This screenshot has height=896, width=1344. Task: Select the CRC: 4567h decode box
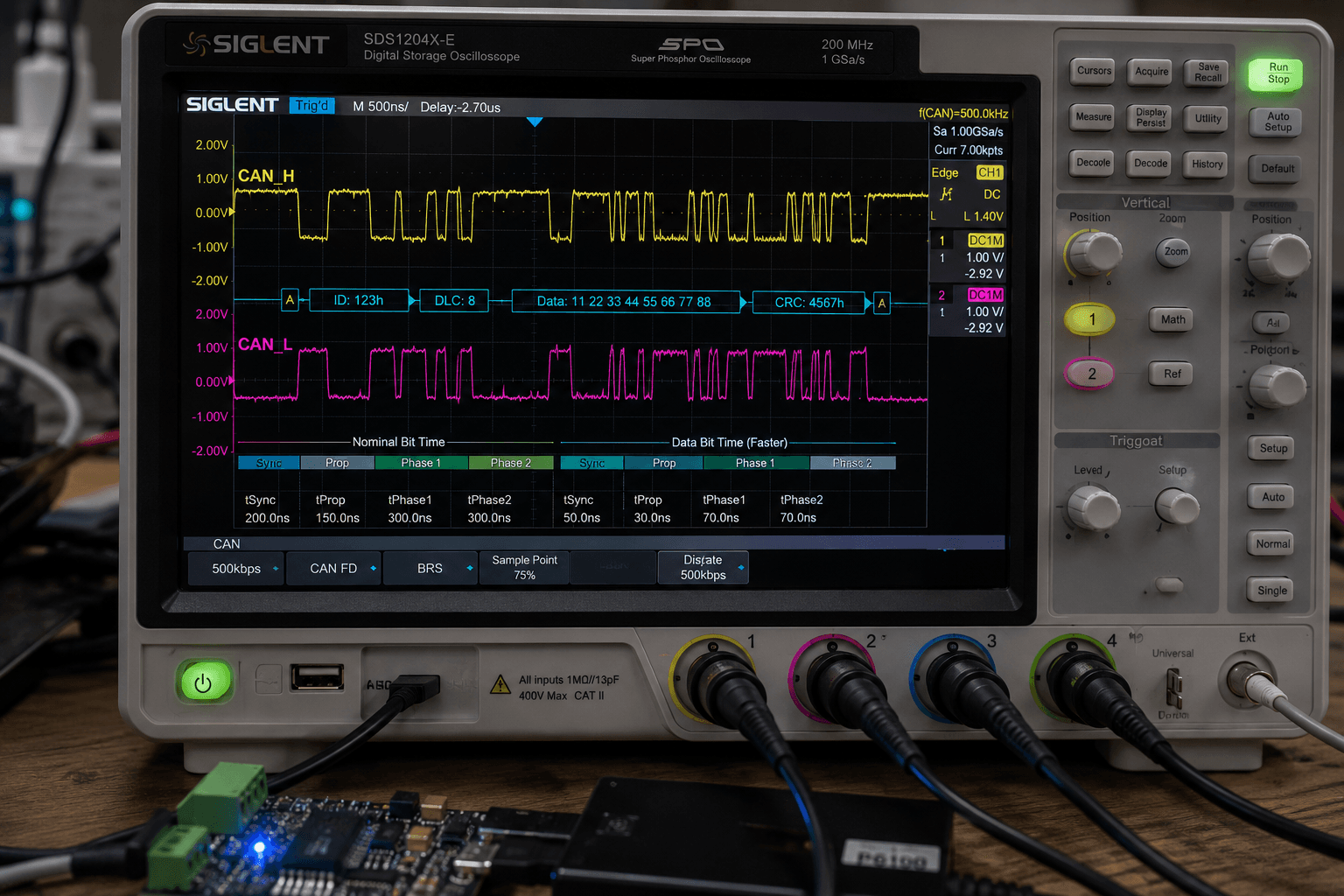click(x=809, y=303)
